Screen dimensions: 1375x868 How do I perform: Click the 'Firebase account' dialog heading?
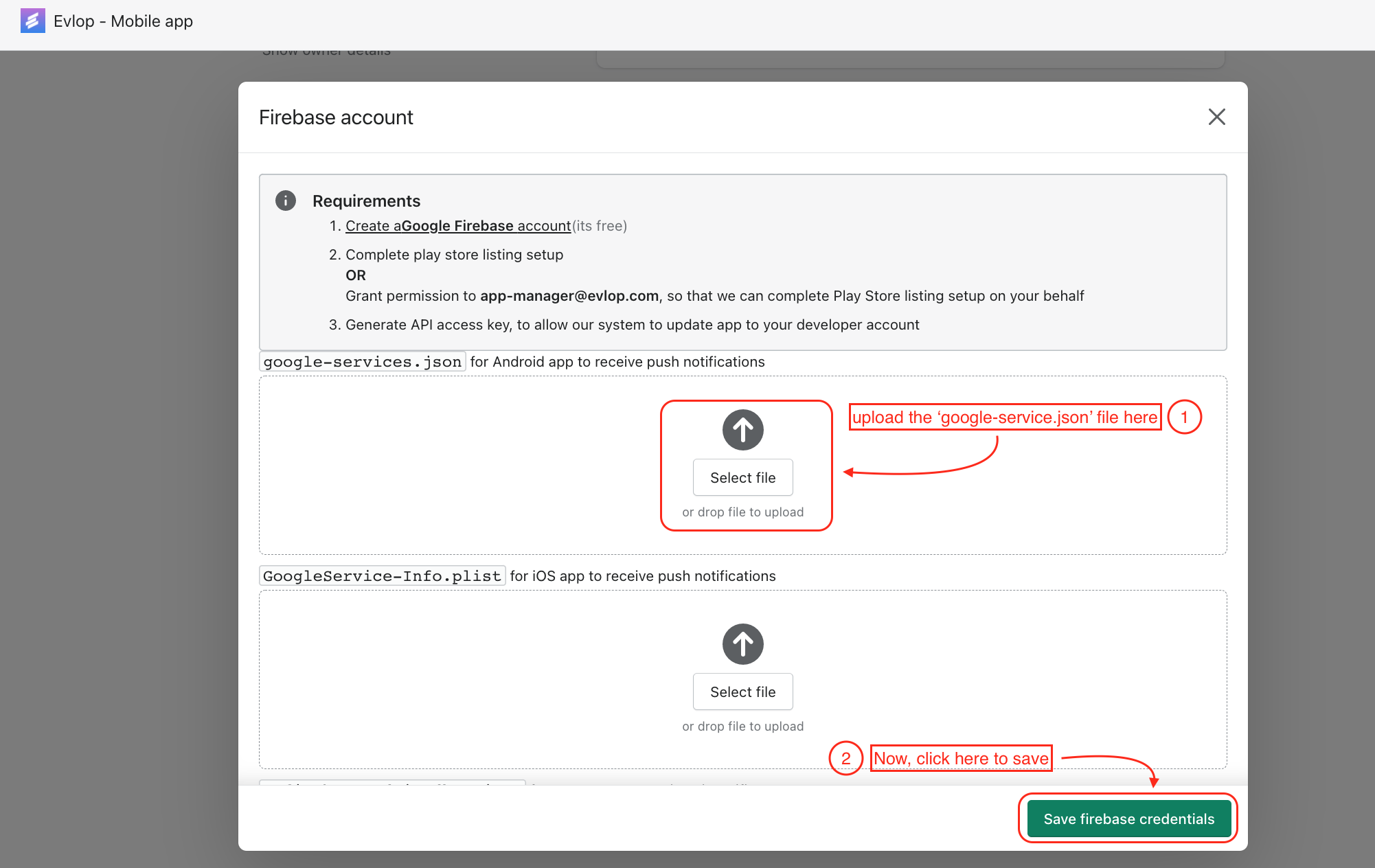(336, 117)
